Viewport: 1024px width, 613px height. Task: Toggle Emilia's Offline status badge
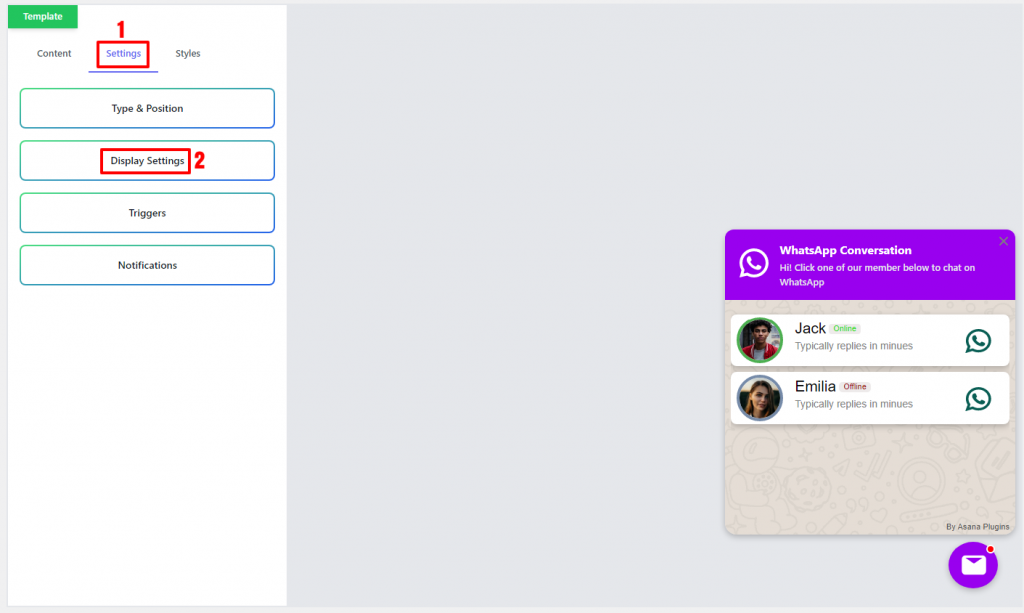(855, 386)
